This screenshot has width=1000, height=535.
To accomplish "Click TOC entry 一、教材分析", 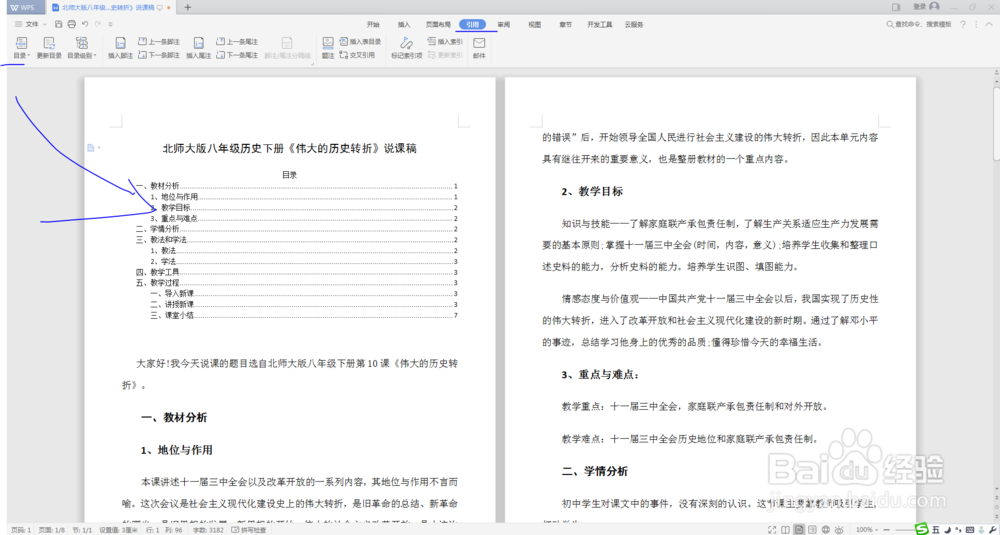I will click(297, 186).
